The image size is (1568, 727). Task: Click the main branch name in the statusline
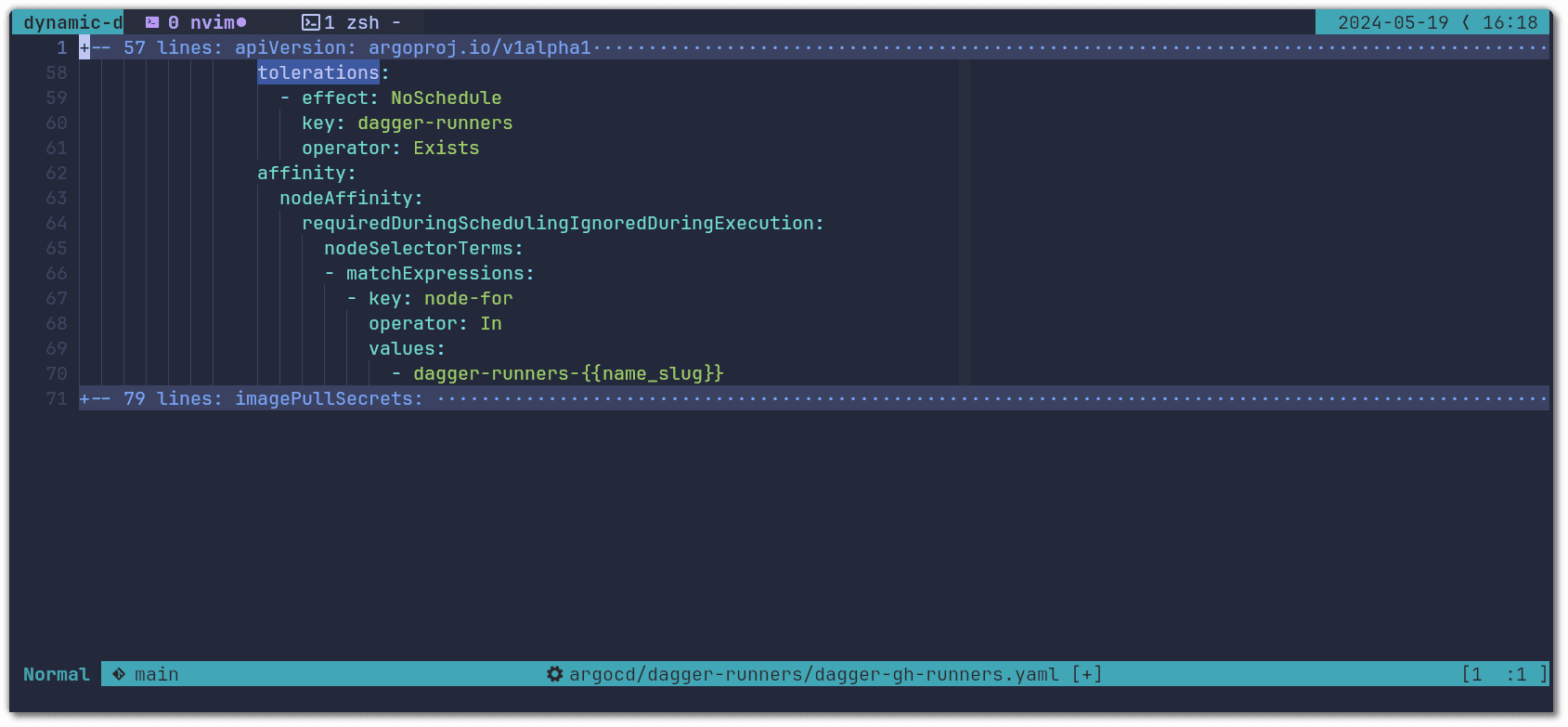click(x=156, y=674)
